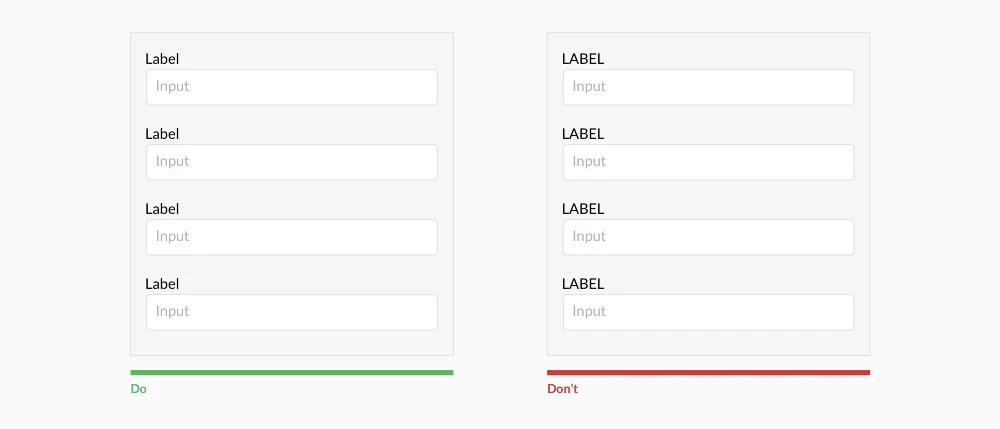Image resolution: width=1000 pixels, height=429 pixels.
Task: Click the red bar under the Don't example
Action: point(708,373)
